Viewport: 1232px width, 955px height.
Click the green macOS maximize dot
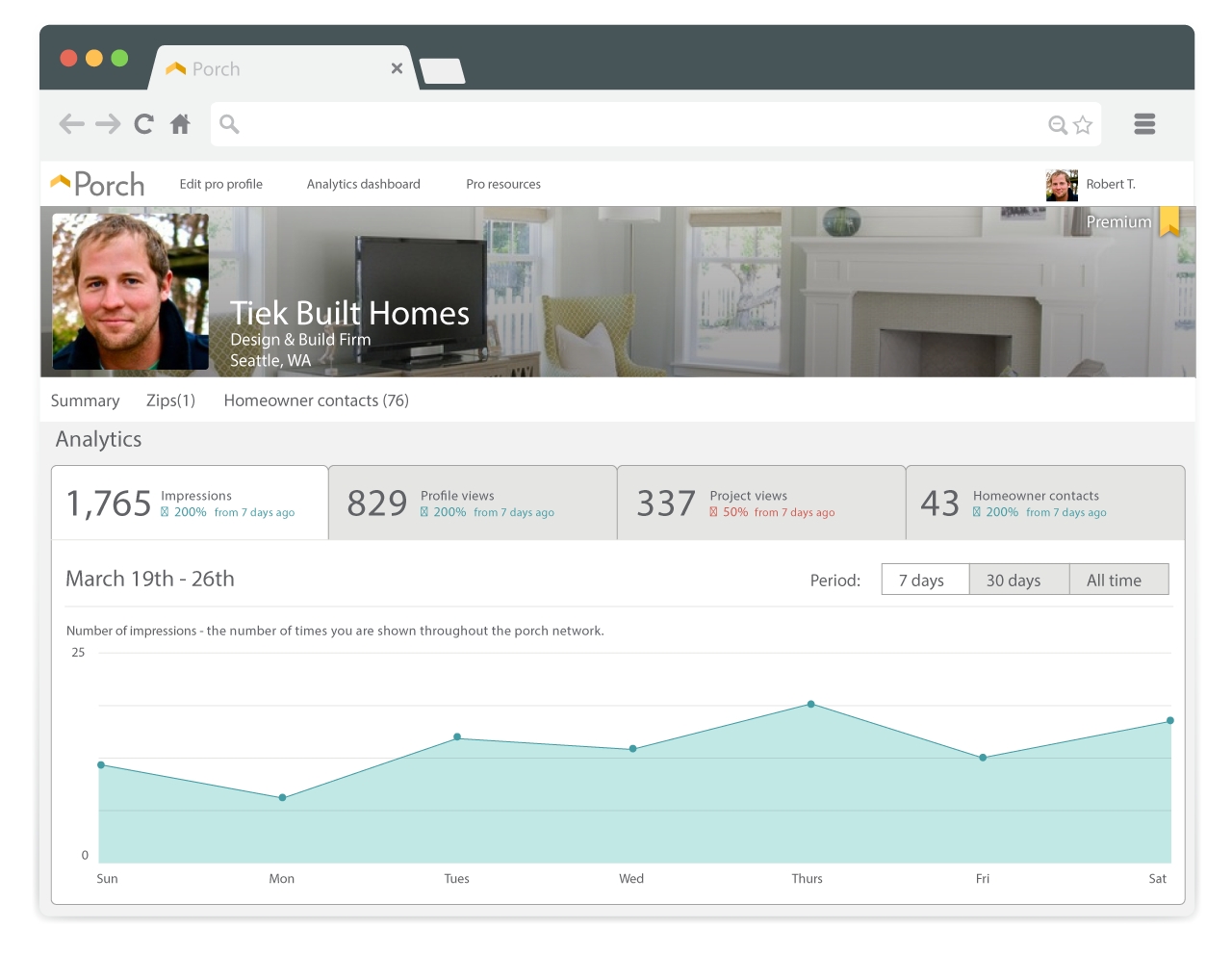(119, 58)
